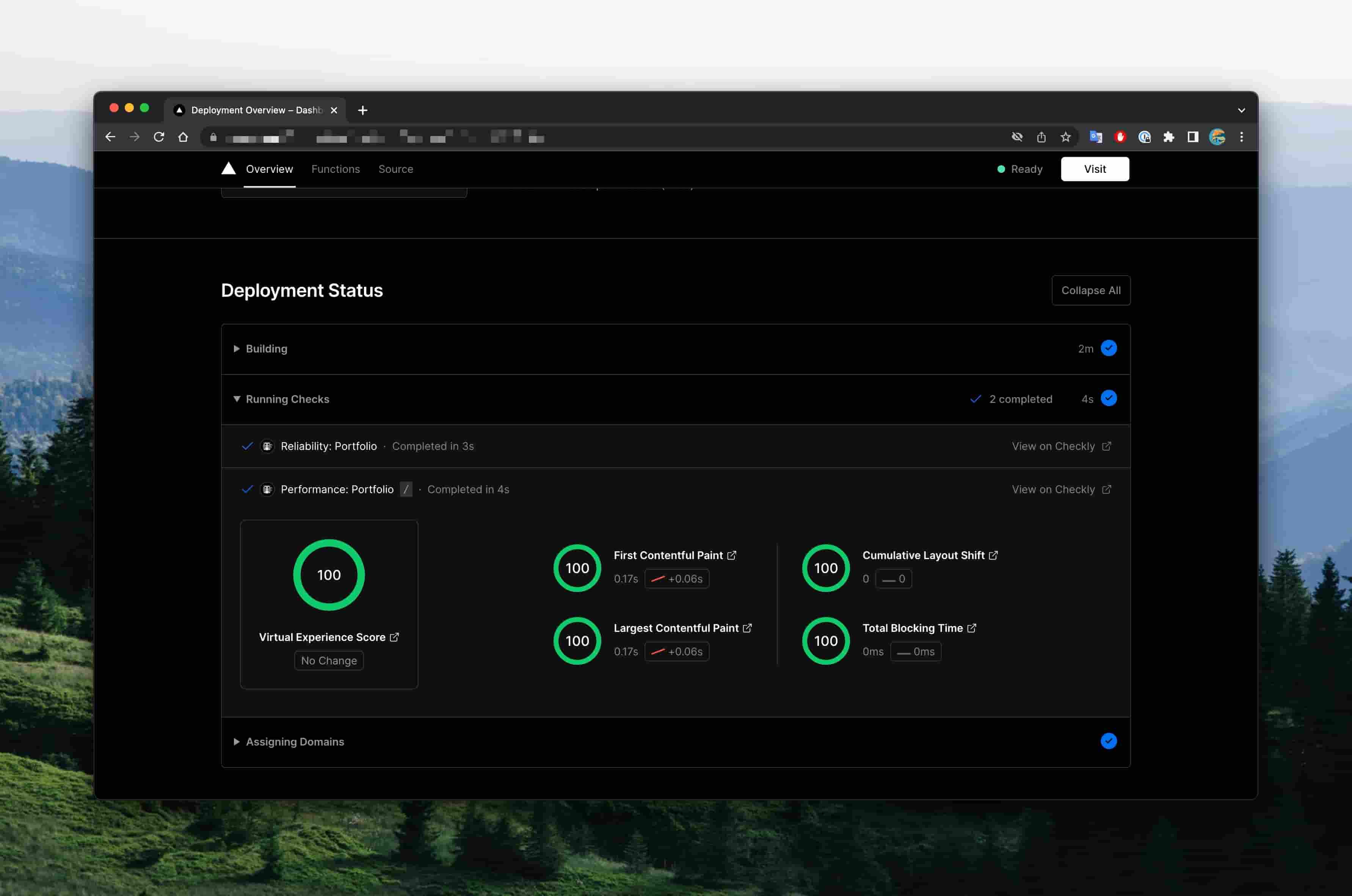Close the Deployment Overview tab
Viewport: 1352px width, 896px height.
[x=334, y=110]
